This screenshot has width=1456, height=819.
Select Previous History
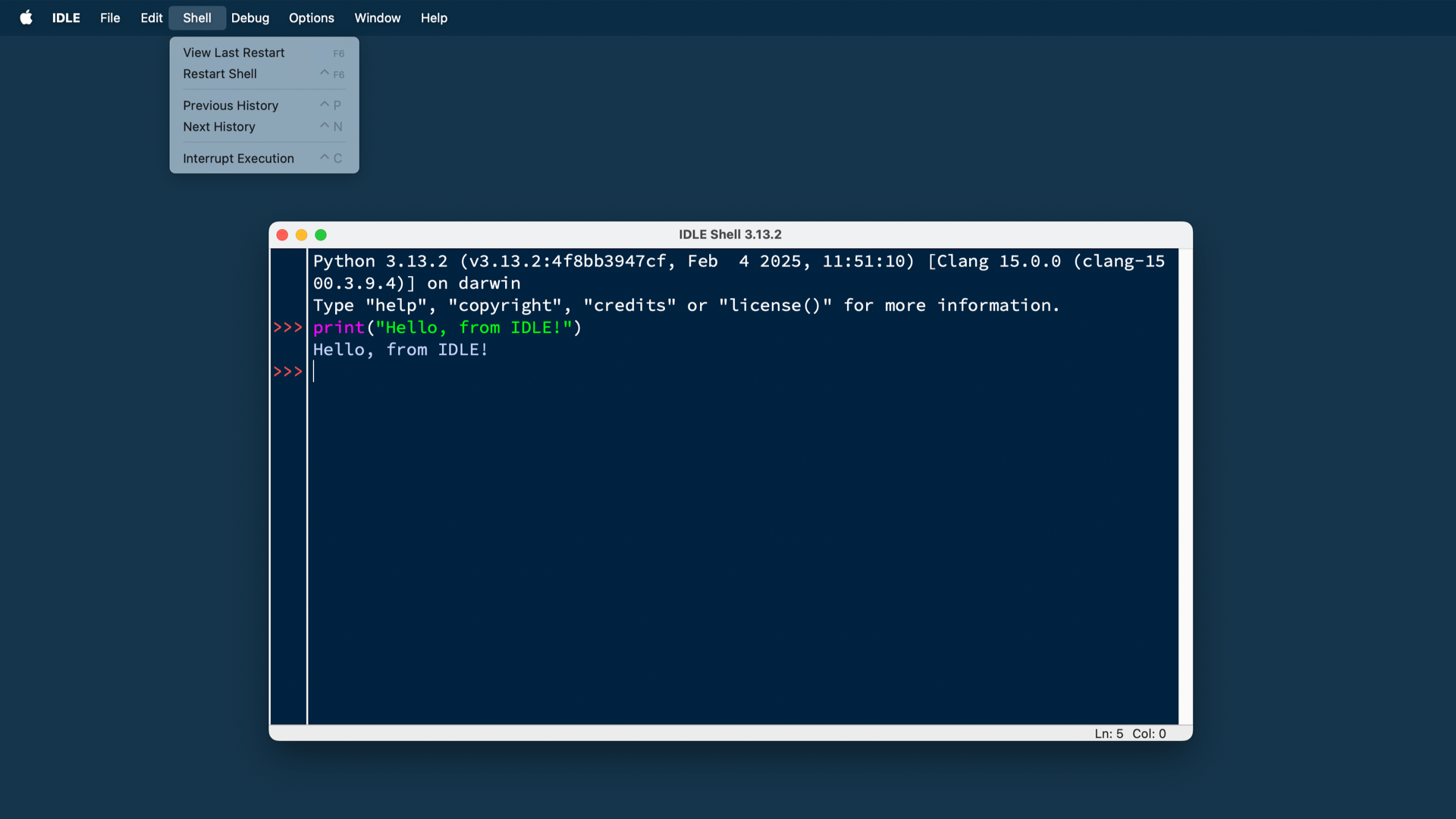(231, 105)
